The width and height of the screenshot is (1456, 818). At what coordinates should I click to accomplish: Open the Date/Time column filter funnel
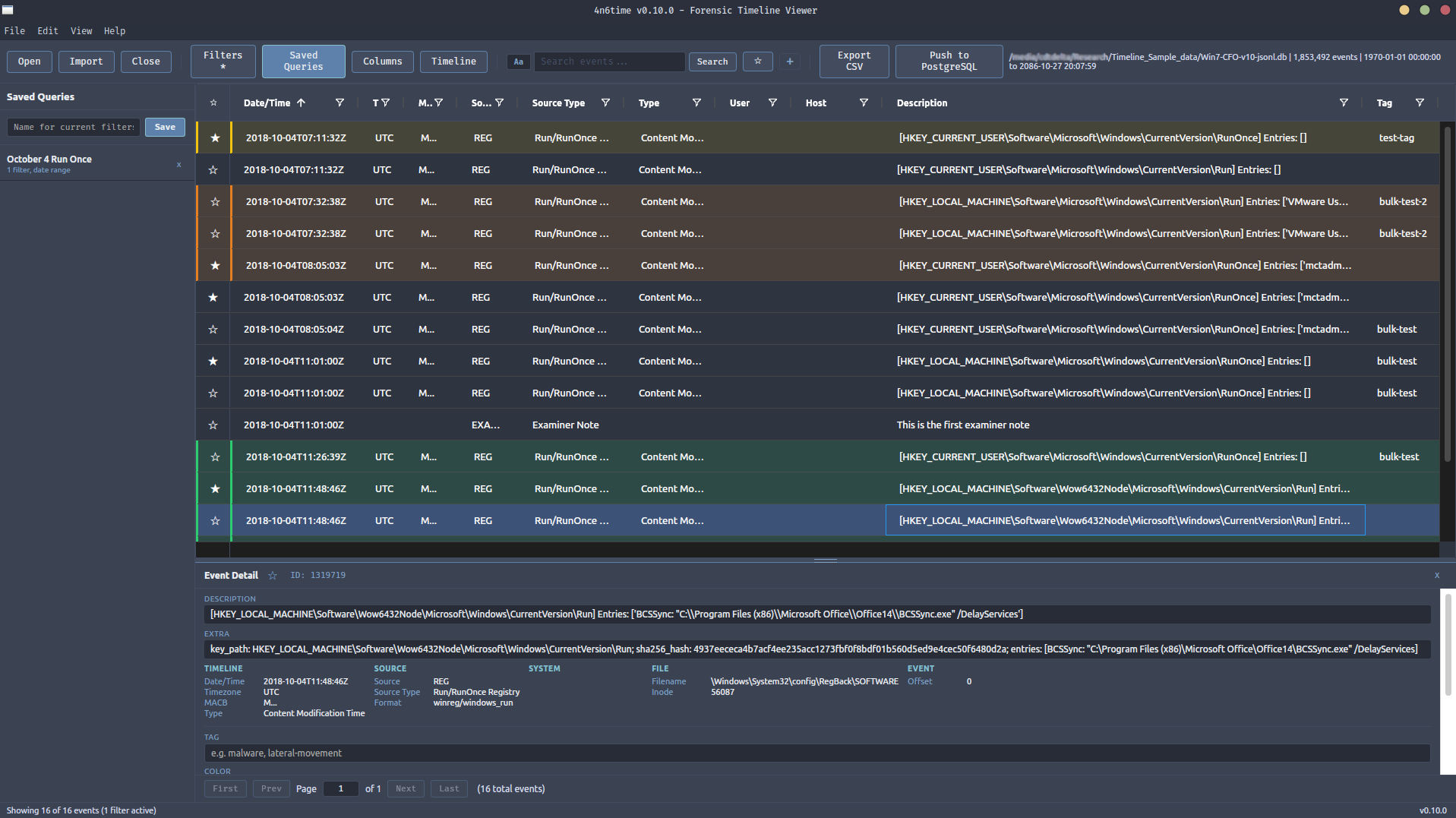340,103
